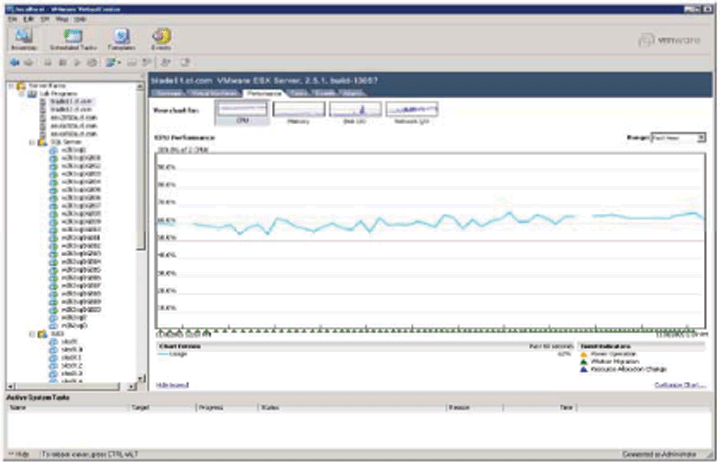720x463 pixels.
Task: Show the Memory performance chart
Action: (297, 109)
